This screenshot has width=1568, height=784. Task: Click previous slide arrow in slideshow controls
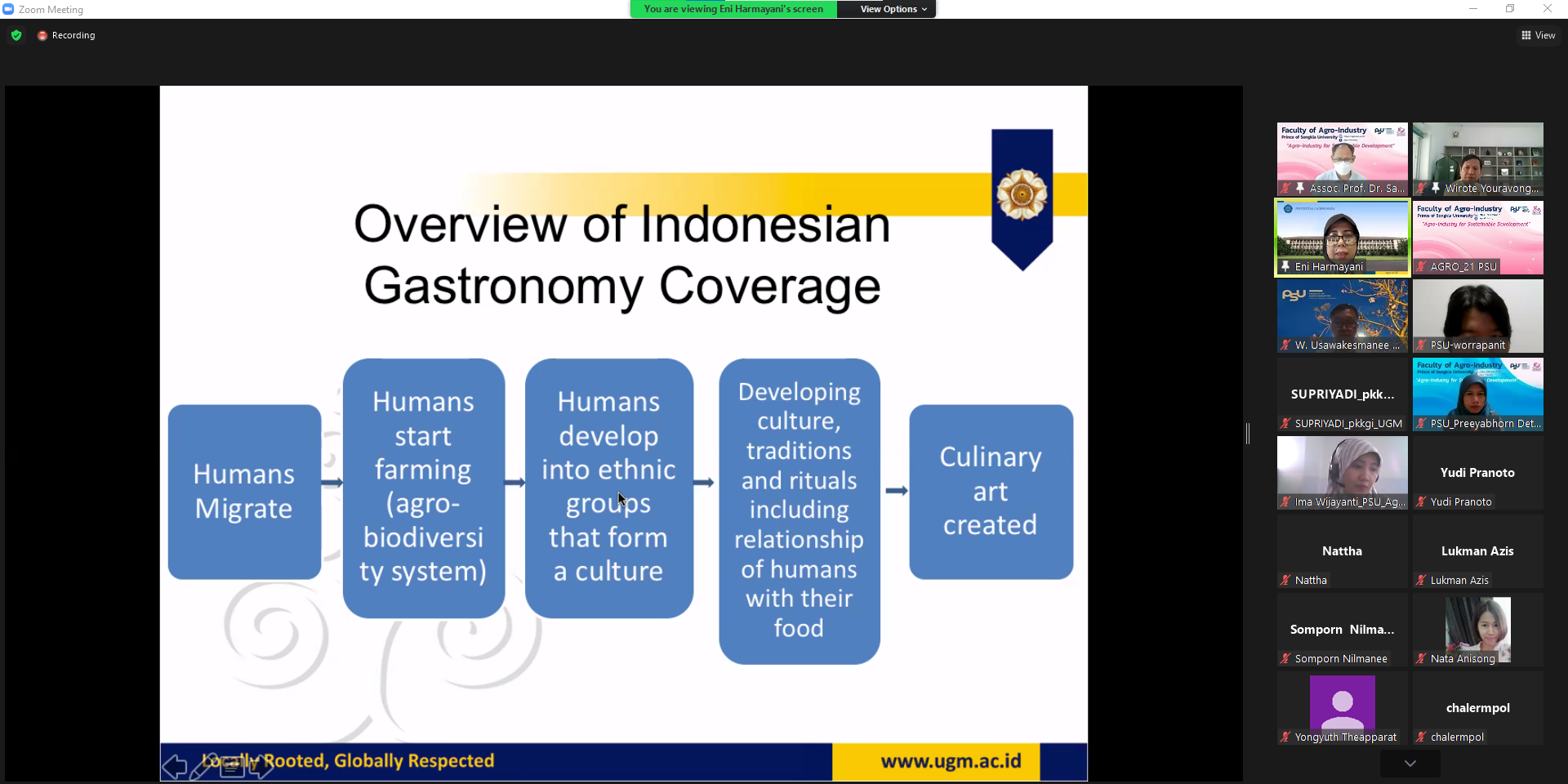174,766
